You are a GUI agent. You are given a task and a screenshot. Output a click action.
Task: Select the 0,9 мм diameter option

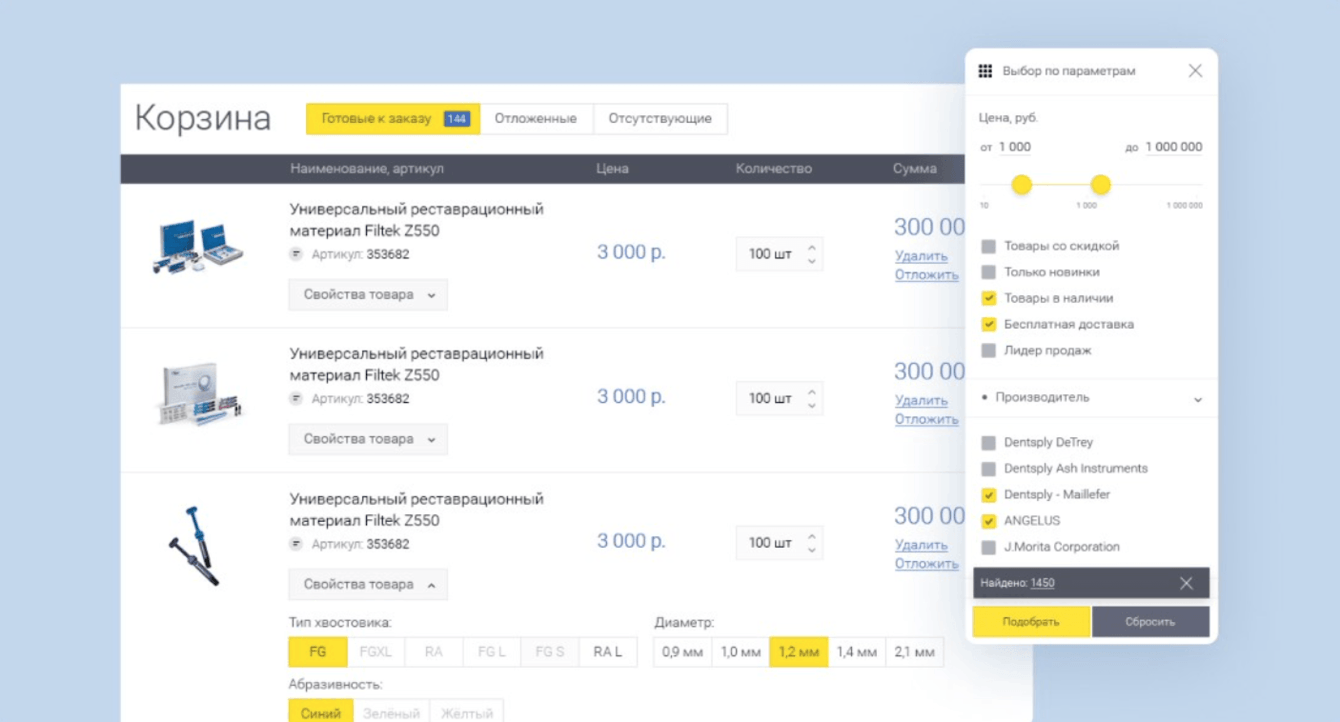[x=683, y=652]
